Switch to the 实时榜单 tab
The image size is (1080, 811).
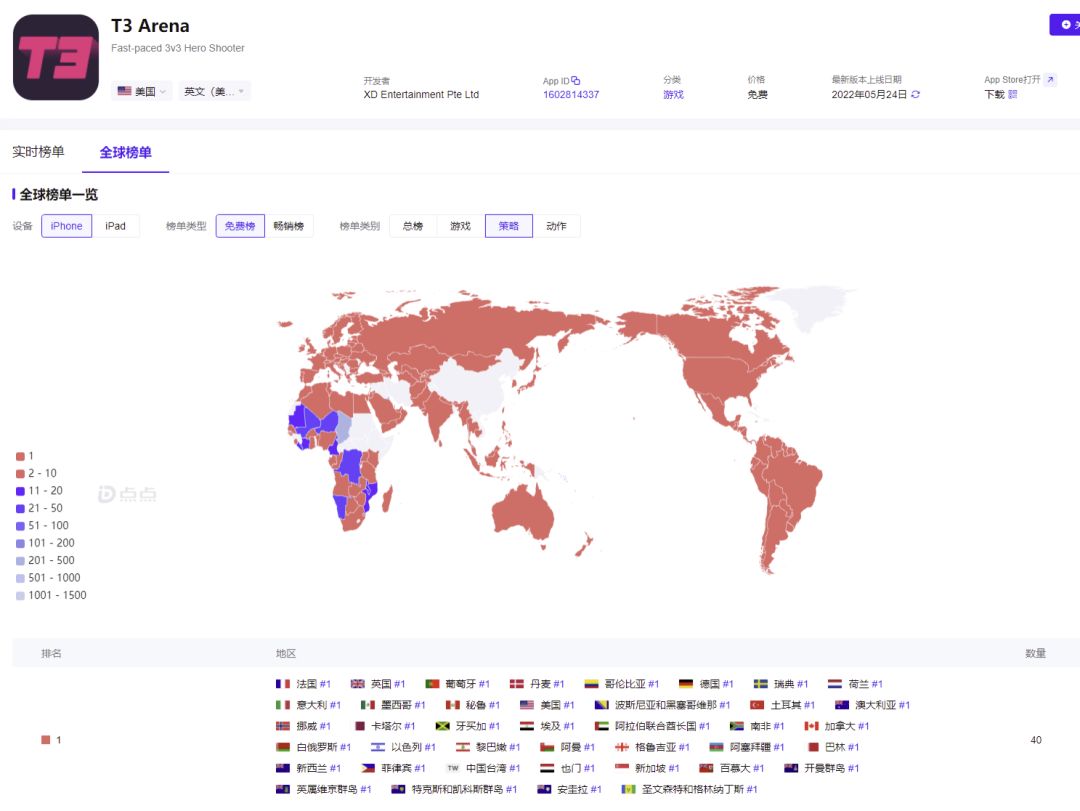pos(38,152)
